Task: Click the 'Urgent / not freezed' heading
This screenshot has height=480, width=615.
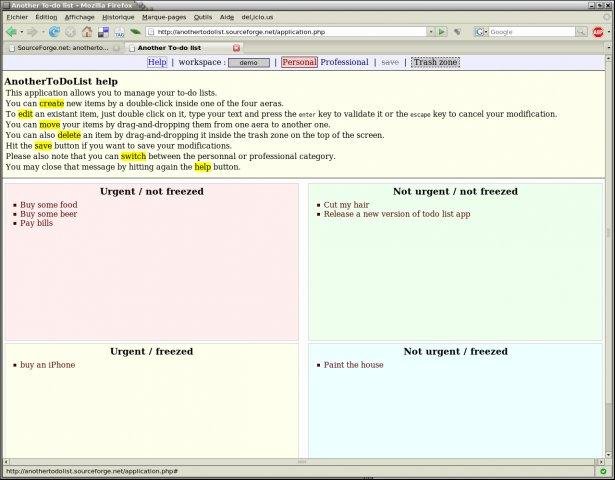Action: click(x=152, y=191)
